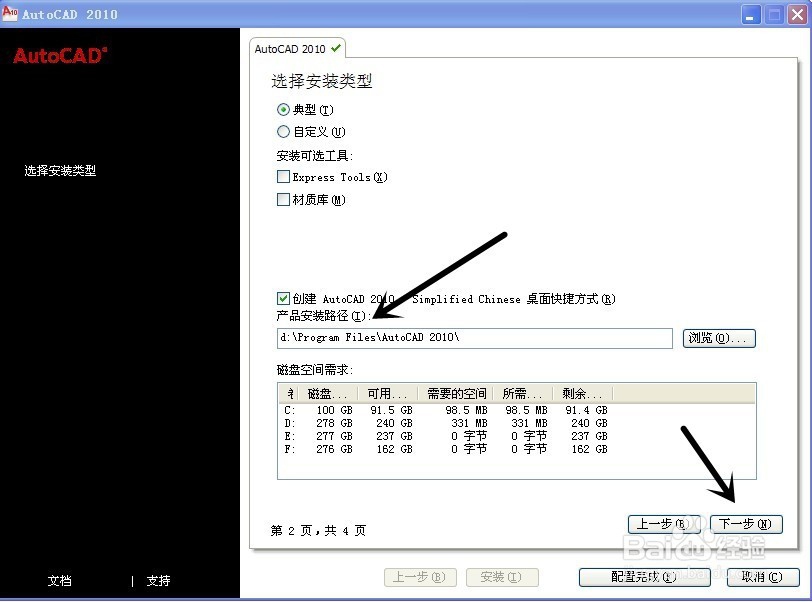Click the 取消(C) button
The height and width of the screenshot is (602, 812).
763,577
